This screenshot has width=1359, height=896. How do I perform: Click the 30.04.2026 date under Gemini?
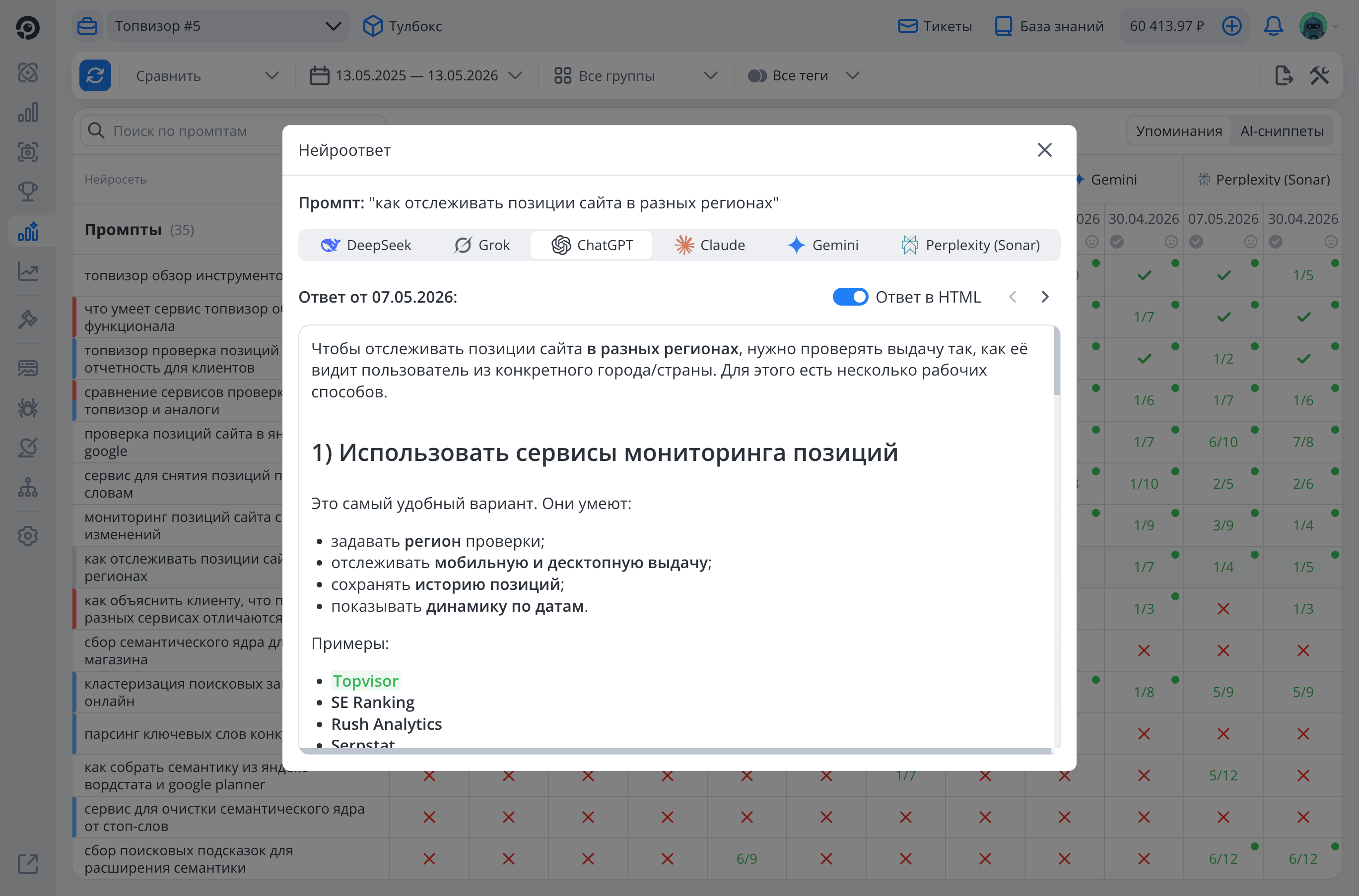(1144, 219)
